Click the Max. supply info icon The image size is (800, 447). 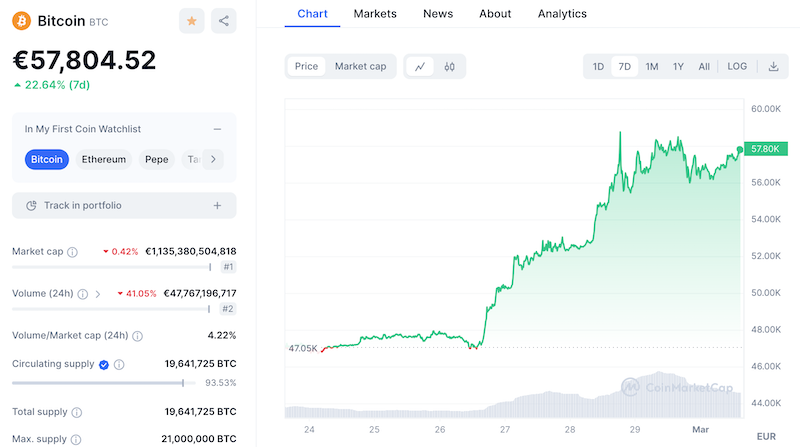(76, 439)
